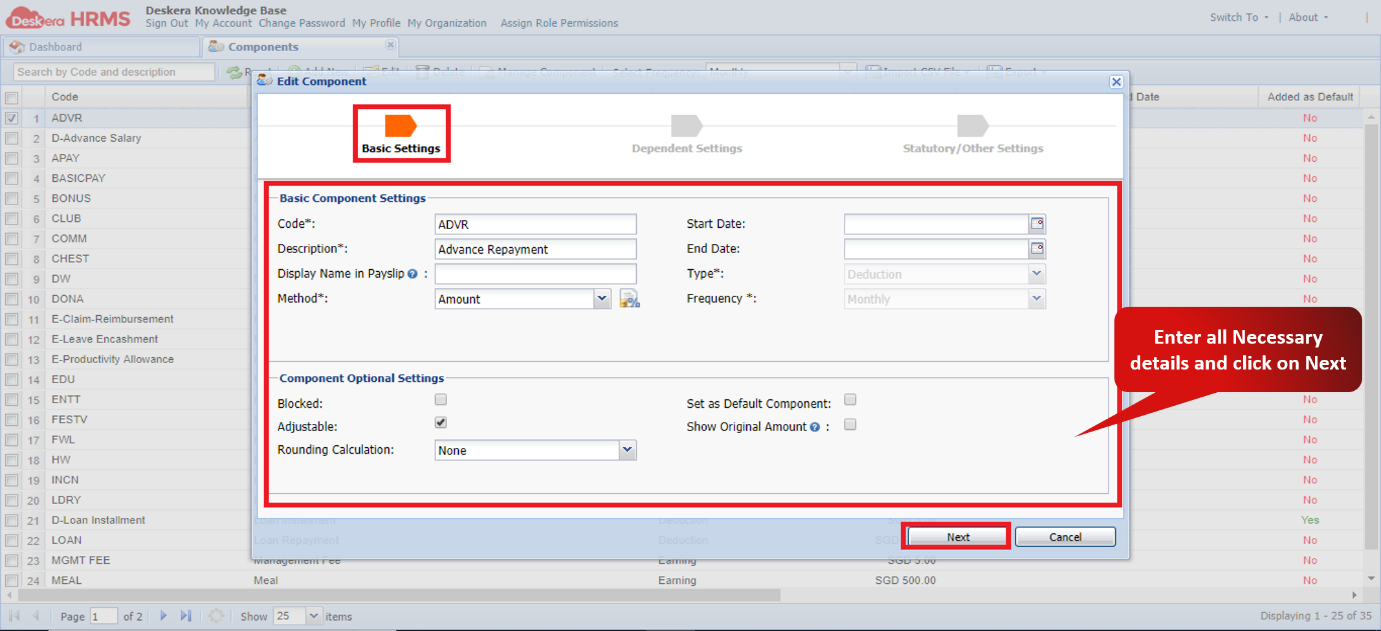1381x631 pixels.
Task: Jump to last page of components
Action: point(185,616)
